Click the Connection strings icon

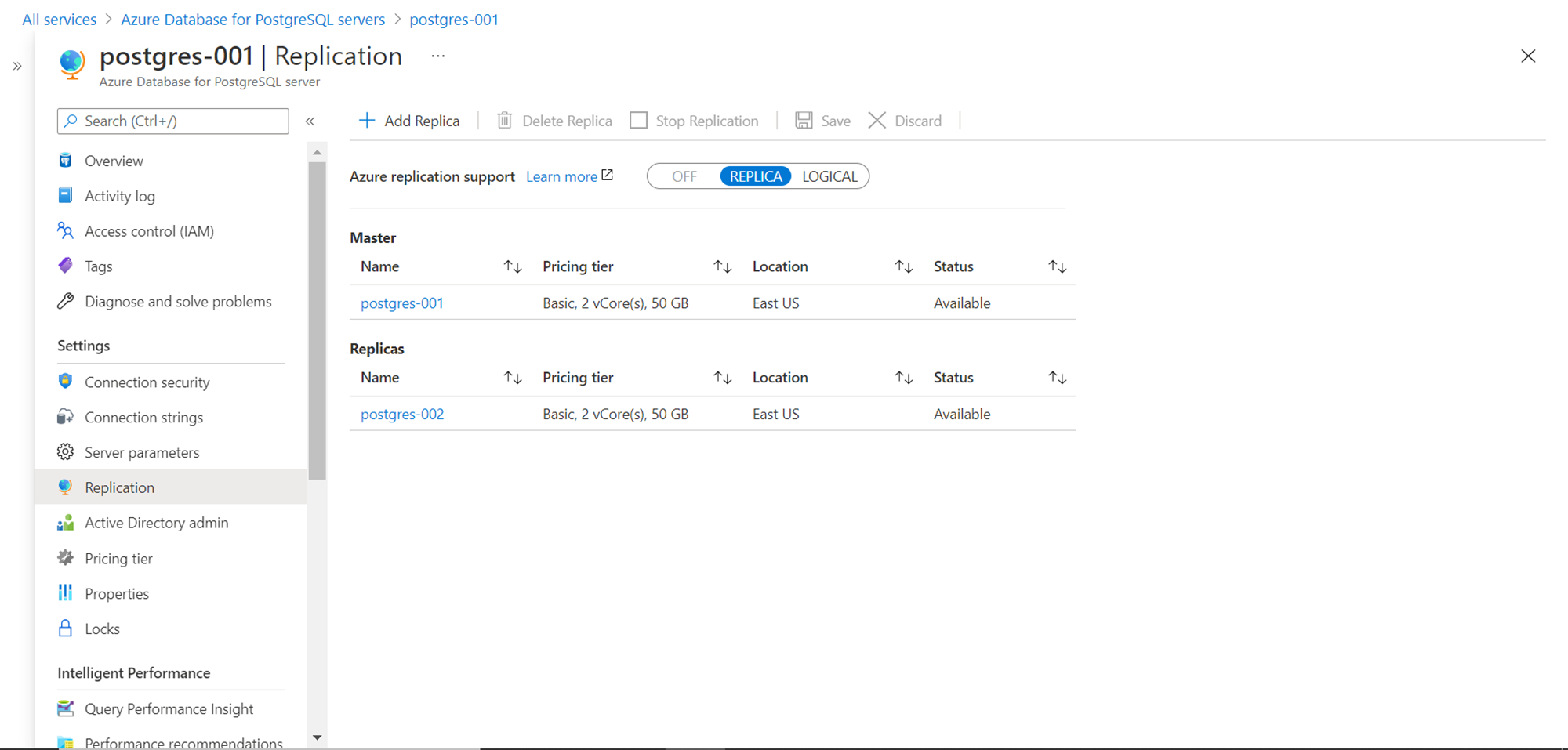(x=66, y=417)
